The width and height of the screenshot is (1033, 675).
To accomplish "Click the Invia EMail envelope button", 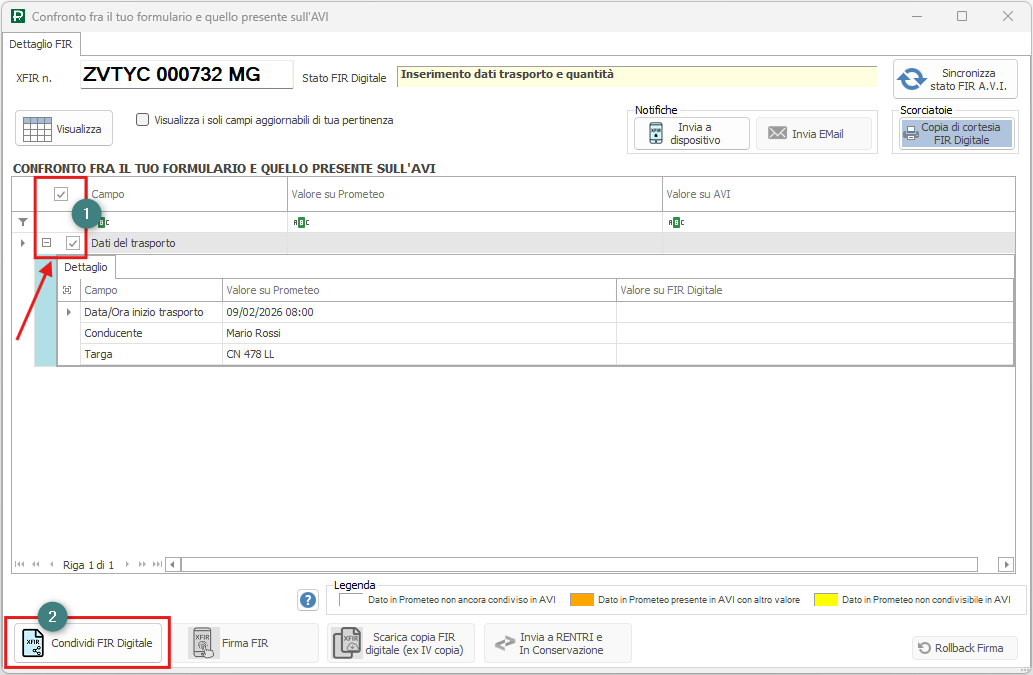I will click(813, 133).
